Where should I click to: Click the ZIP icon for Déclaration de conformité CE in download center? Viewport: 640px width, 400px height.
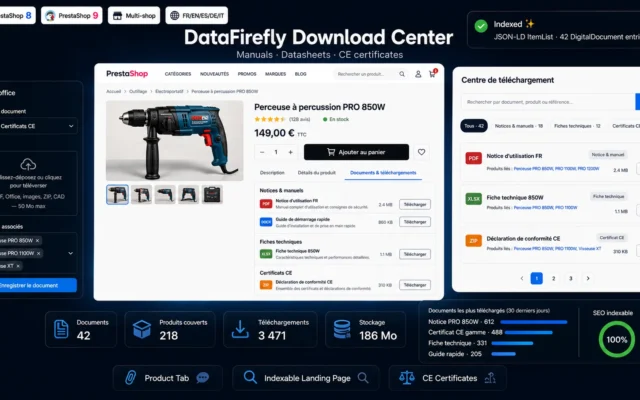(x=473, y=240)
